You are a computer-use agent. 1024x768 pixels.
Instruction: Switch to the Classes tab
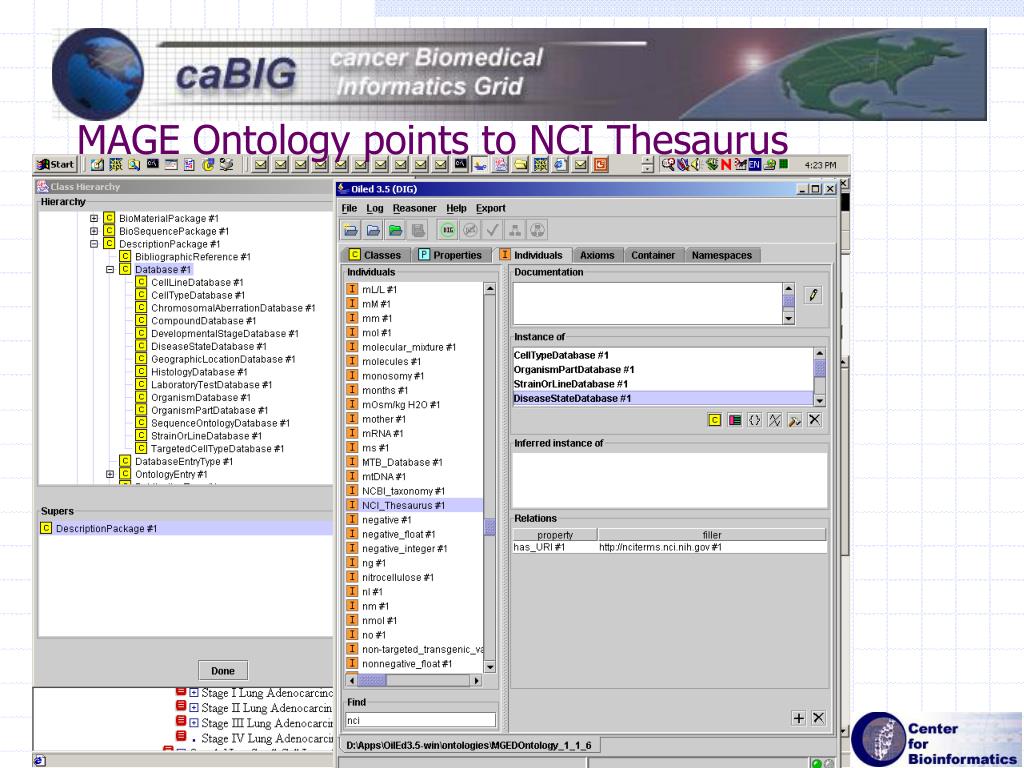375,255
